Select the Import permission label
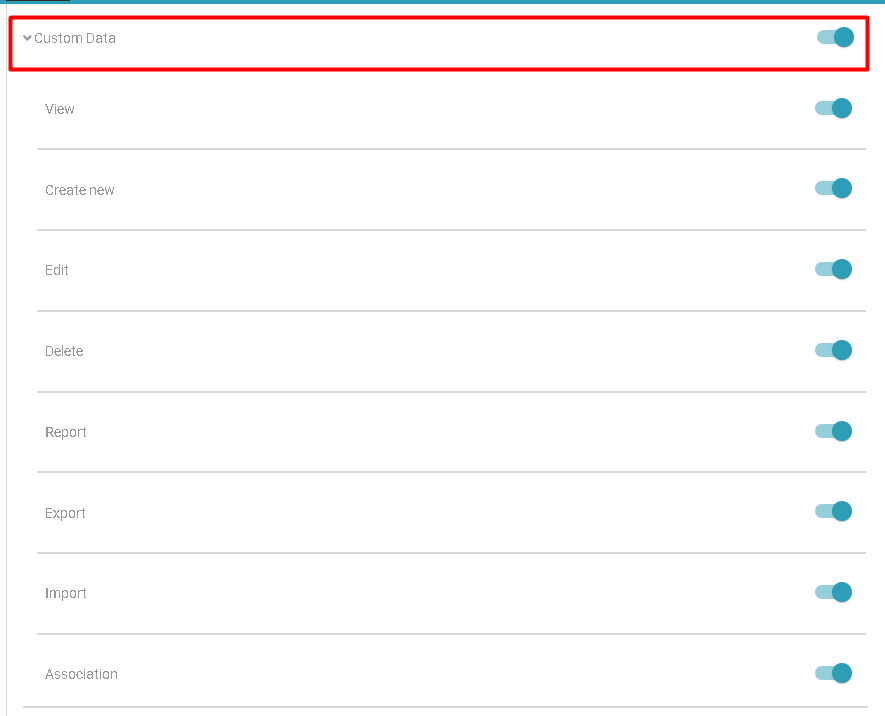Screen dimensions: 885x716 (x=66, y=593)
